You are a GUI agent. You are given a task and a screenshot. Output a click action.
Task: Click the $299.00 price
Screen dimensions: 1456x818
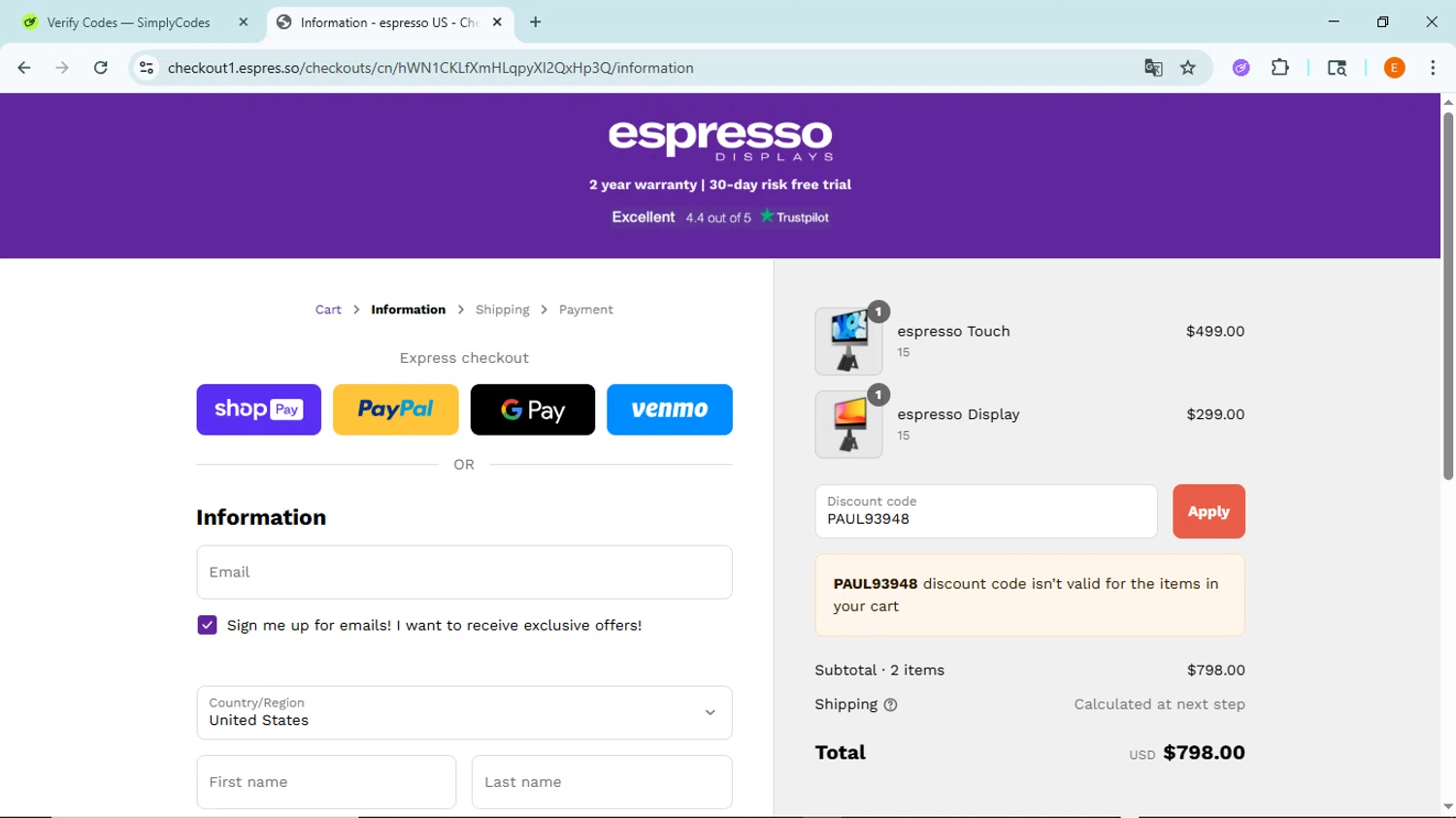point(1215,414)
